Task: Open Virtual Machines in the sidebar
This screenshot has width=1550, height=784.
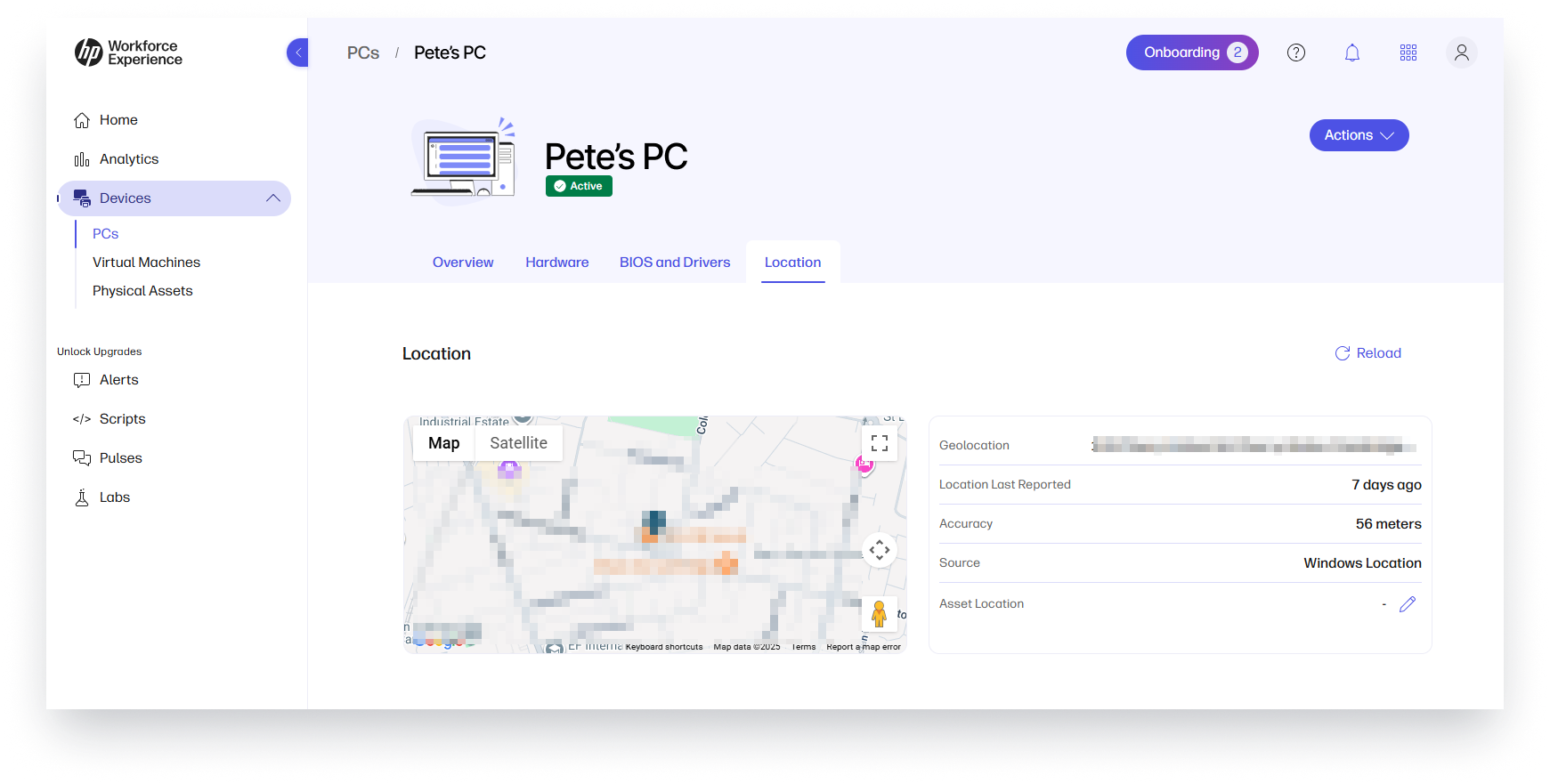Action: pyautogui.click(x=147, y=263)
